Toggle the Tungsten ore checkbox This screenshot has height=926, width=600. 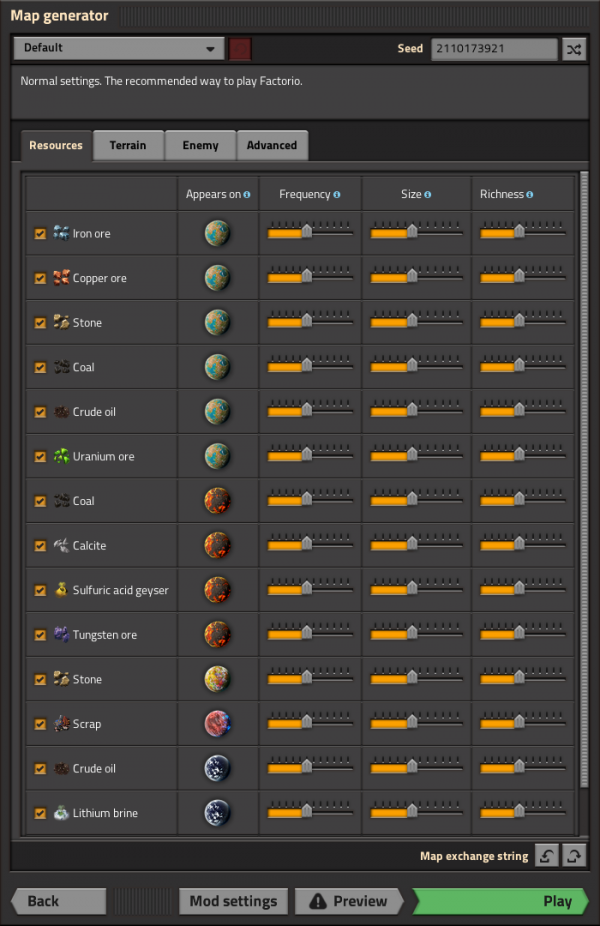click(40, 635)
